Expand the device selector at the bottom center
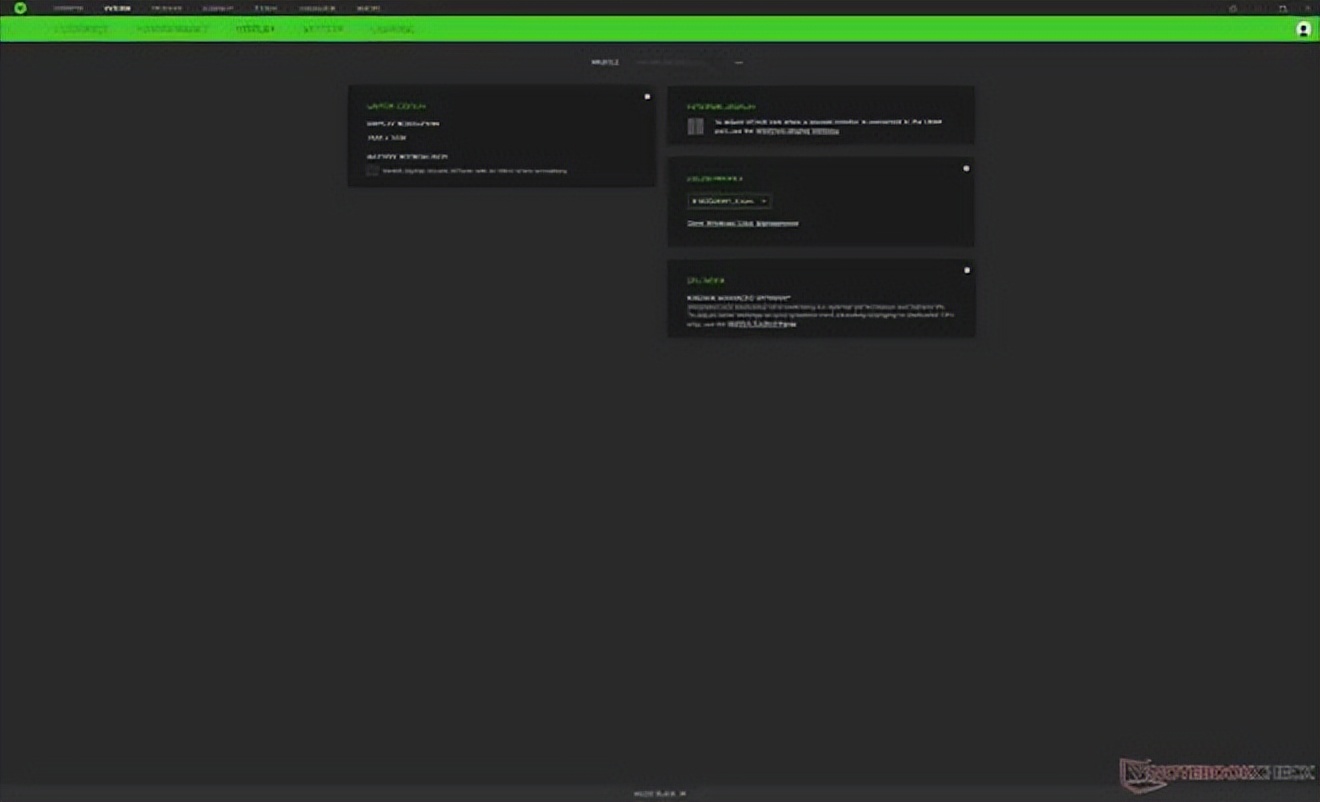Screen dimensions: 1320x802 click(x=660, y=794)
